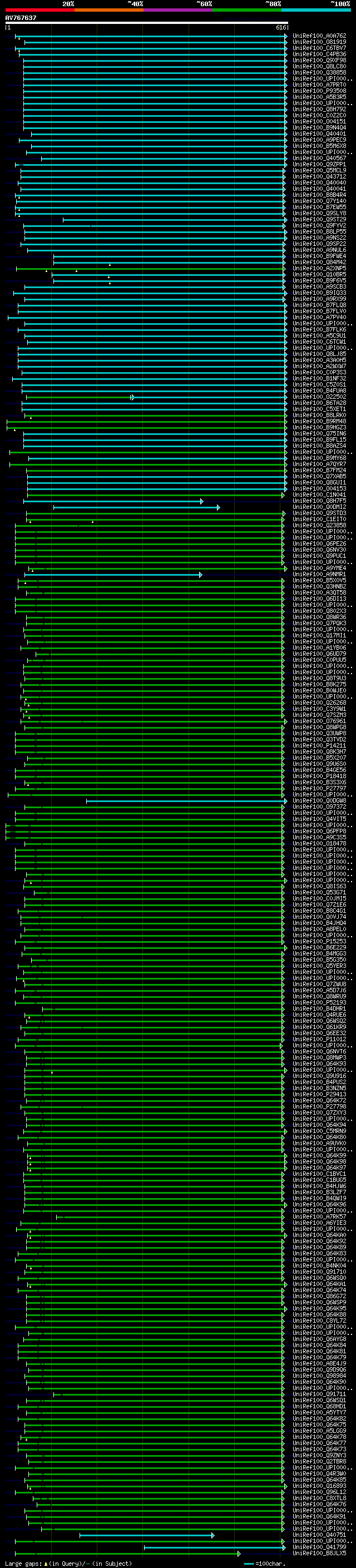Open hit UniRef100_Q9XF98
Image resolution: width=356 pixels, height=1568 pixels.
click(319, 60)
